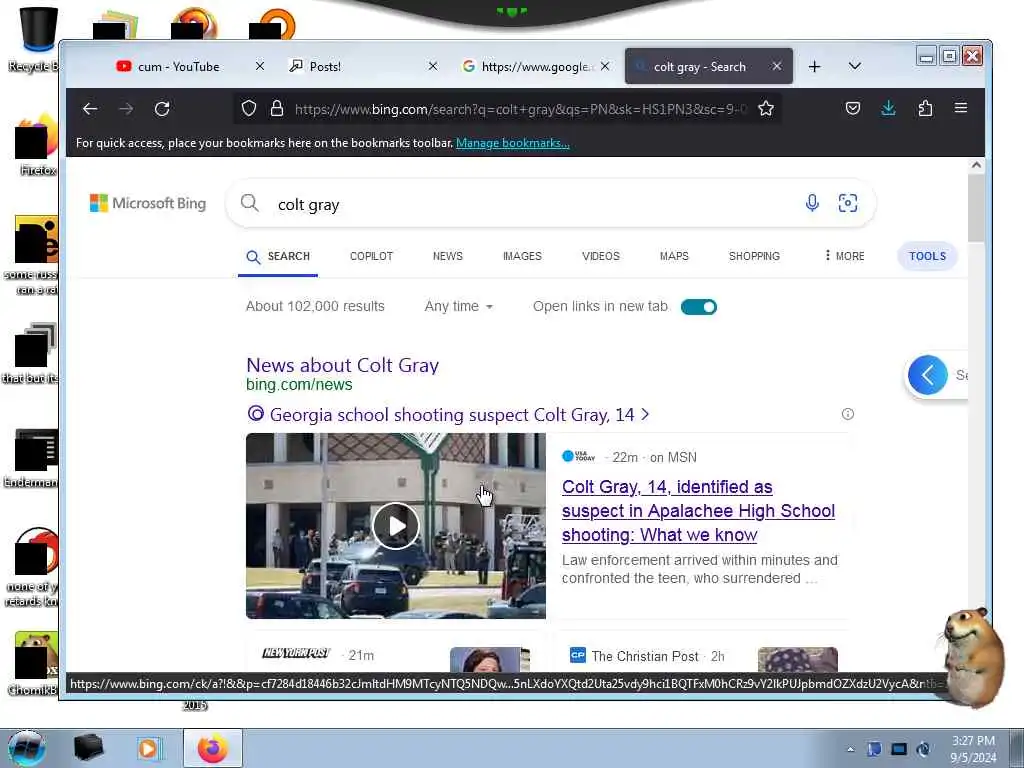Click the SEARCH tab label
This screenshot has width=1024, height=768.
click(x=289, y=256)
